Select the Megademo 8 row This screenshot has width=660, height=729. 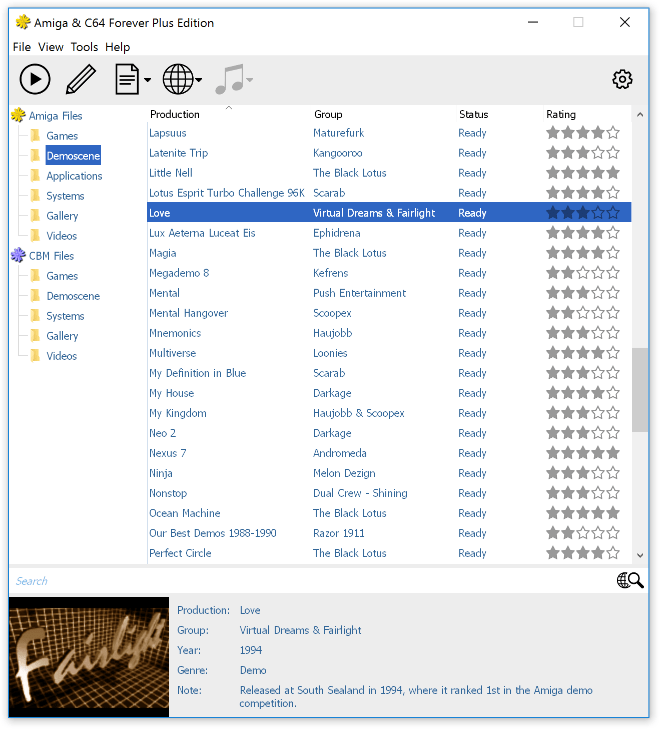pyautogui.click(x=389, y=273)
